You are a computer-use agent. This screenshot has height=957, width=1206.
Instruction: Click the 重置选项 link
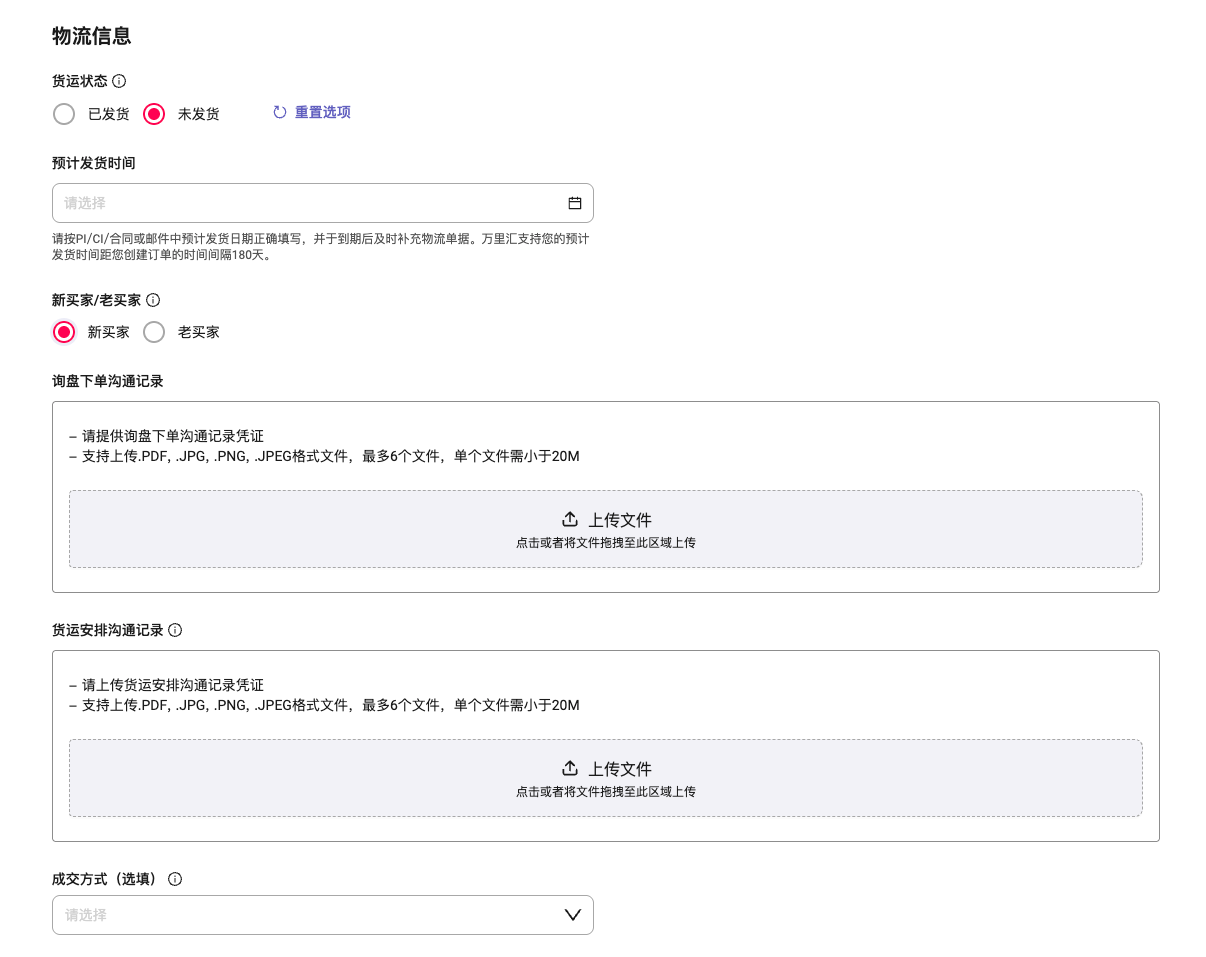tap(322, 112)
